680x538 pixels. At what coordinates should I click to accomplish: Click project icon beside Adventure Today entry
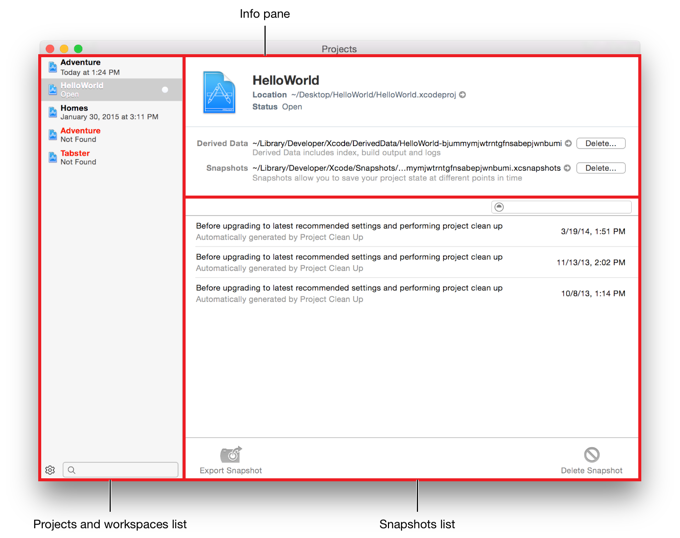click(53, 67)
